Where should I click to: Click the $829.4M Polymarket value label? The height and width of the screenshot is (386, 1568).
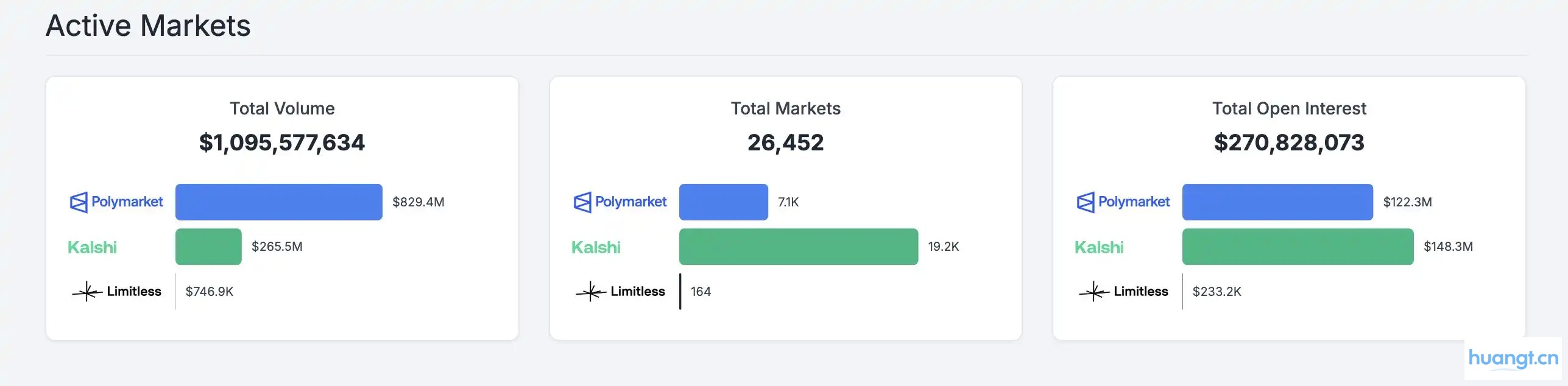point(418,202)
